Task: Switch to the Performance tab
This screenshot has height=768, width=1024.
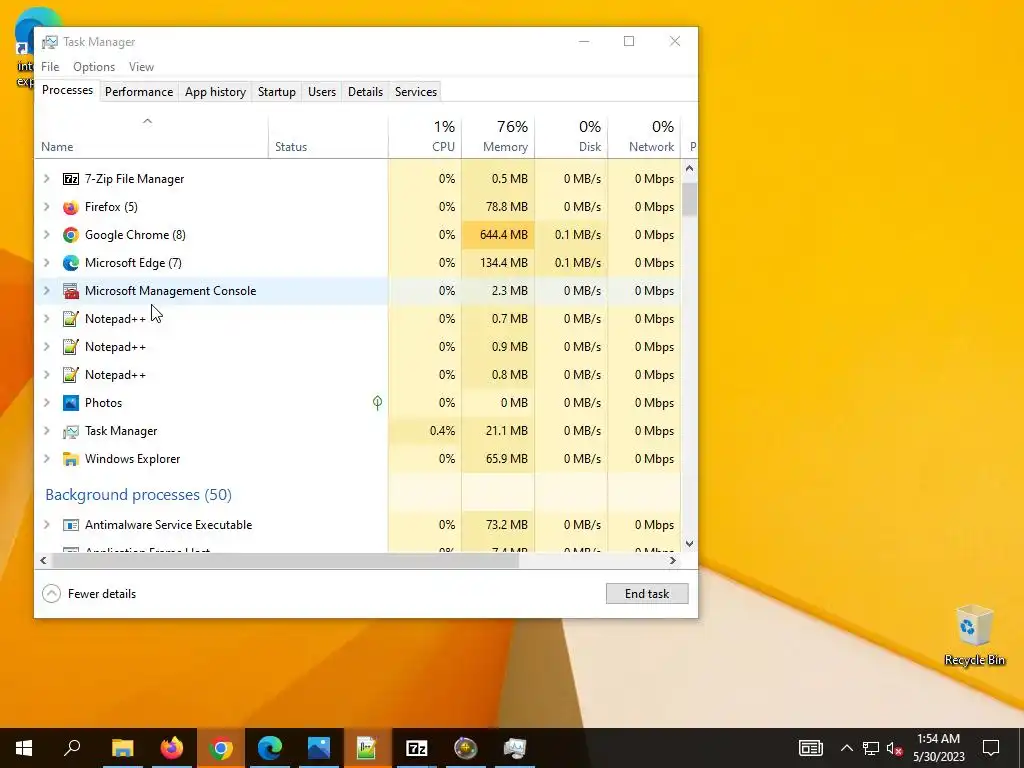Action: [x=139, y=91]
